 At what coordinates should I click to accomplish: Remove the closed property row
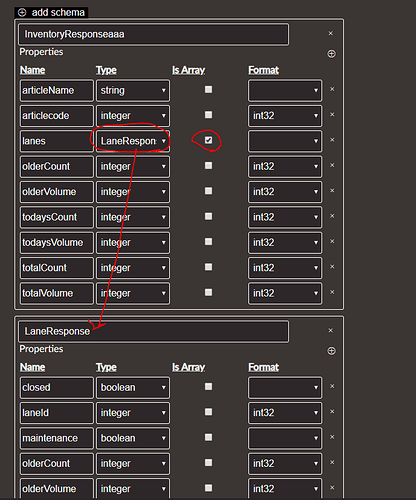tap(332, 386)
